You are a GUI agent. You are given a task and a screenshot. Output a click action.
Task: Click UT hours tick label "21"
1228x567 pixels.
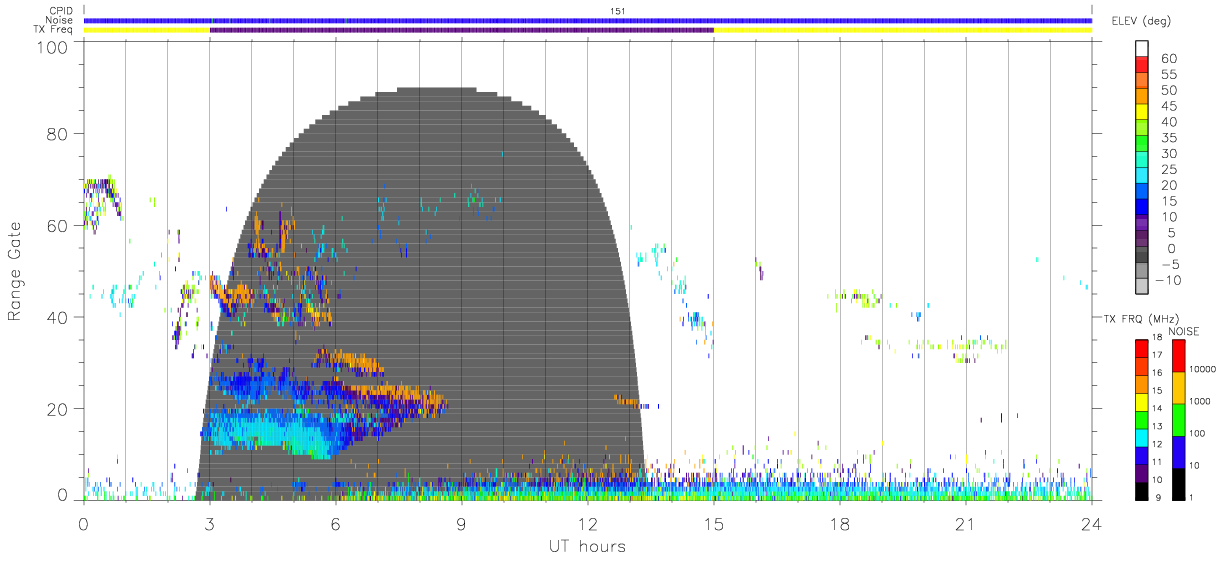[x=966, y=522]
